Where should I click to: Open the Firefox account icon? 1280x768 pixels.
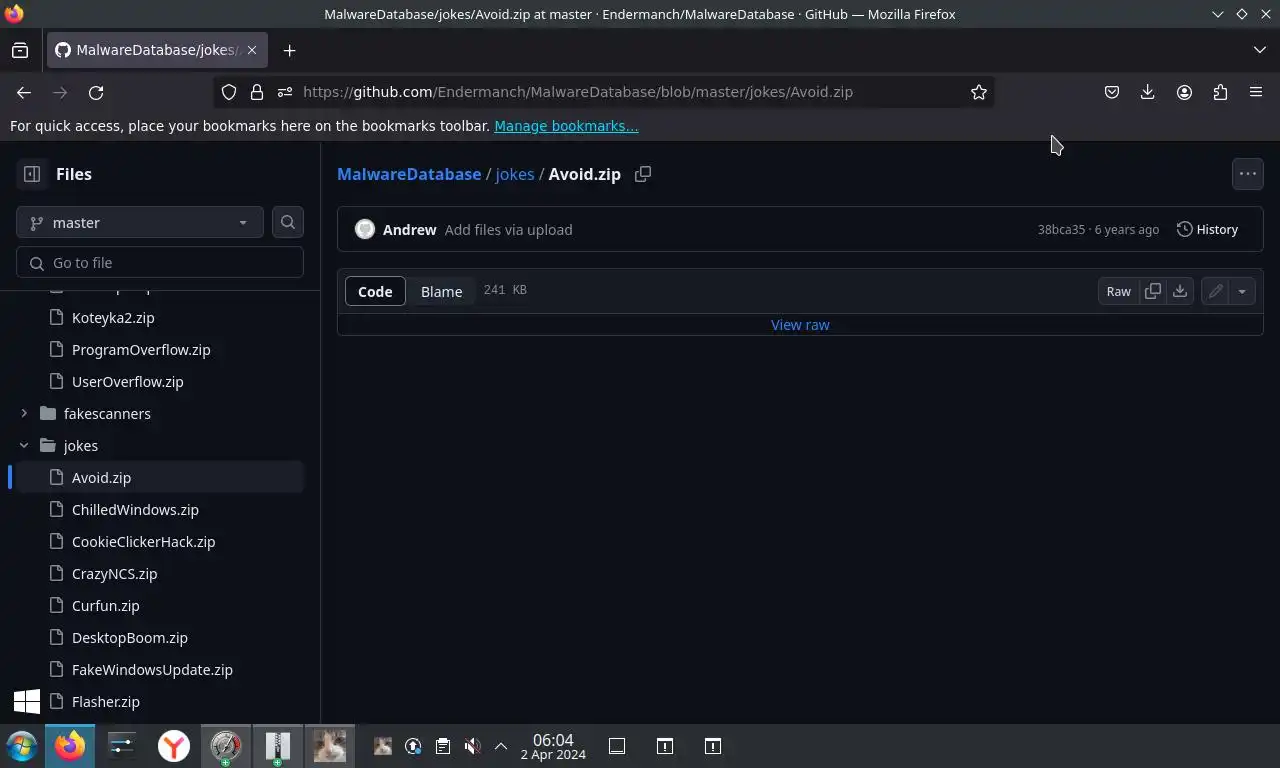(1184, 92)
